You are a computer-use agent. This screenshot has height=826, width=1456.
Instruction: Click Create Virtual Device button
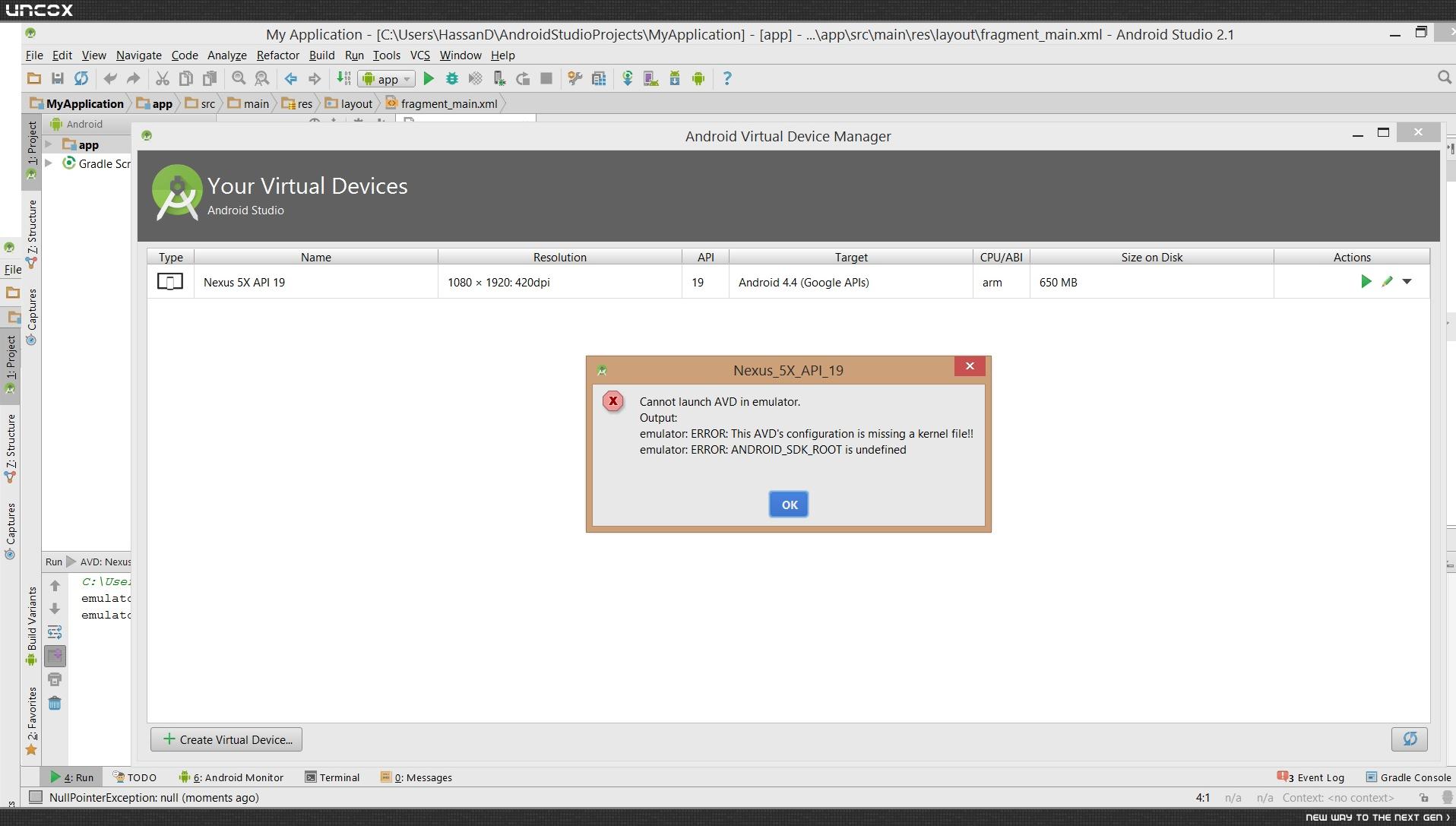tap(226, 739)
